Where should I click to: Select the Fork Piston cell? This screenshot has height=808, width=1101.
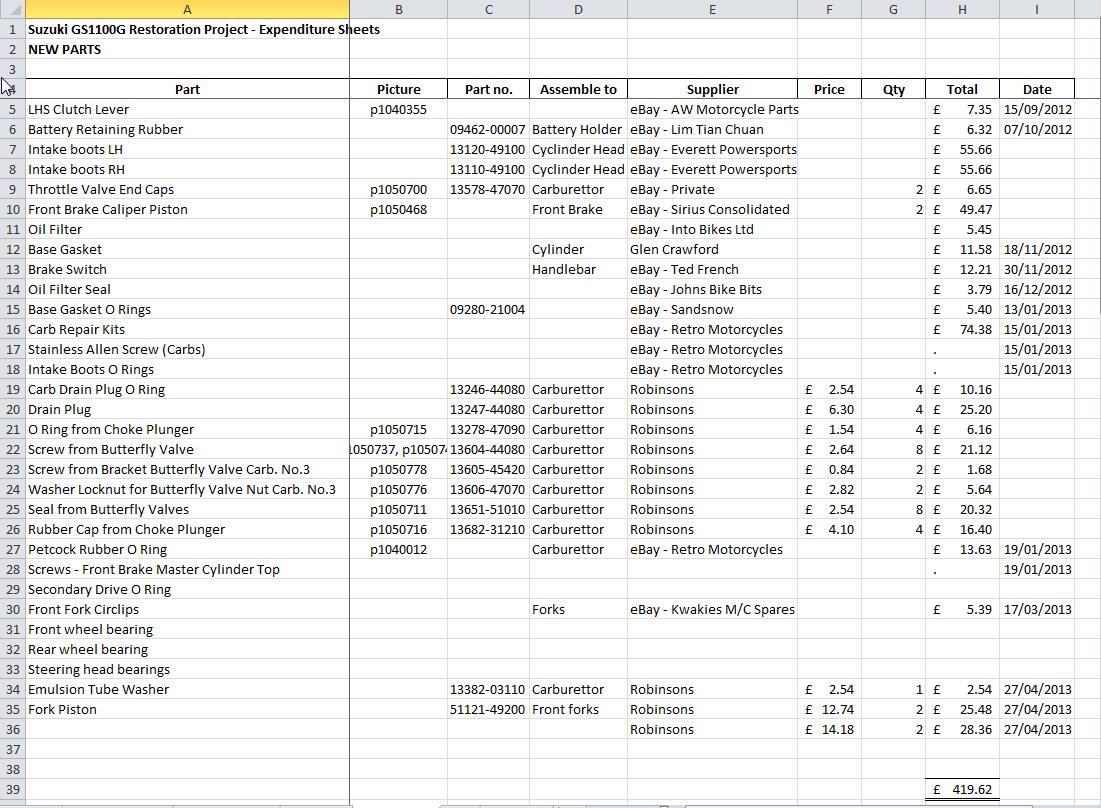[x=187, y=710]
